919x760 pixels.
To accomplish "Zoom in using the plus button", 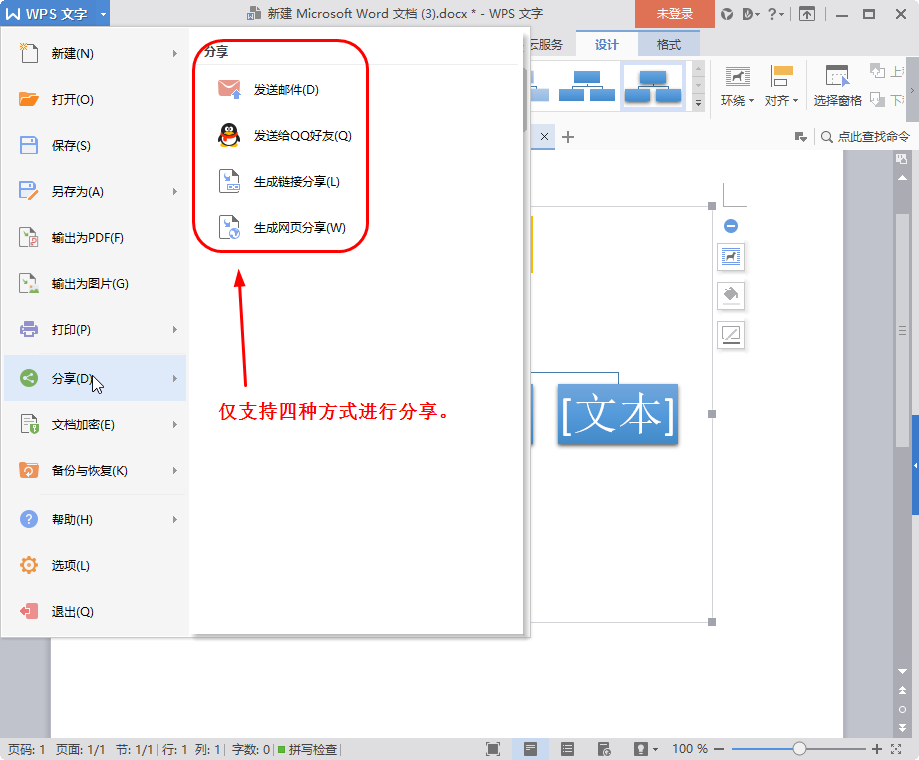I will tap(877, 749).
